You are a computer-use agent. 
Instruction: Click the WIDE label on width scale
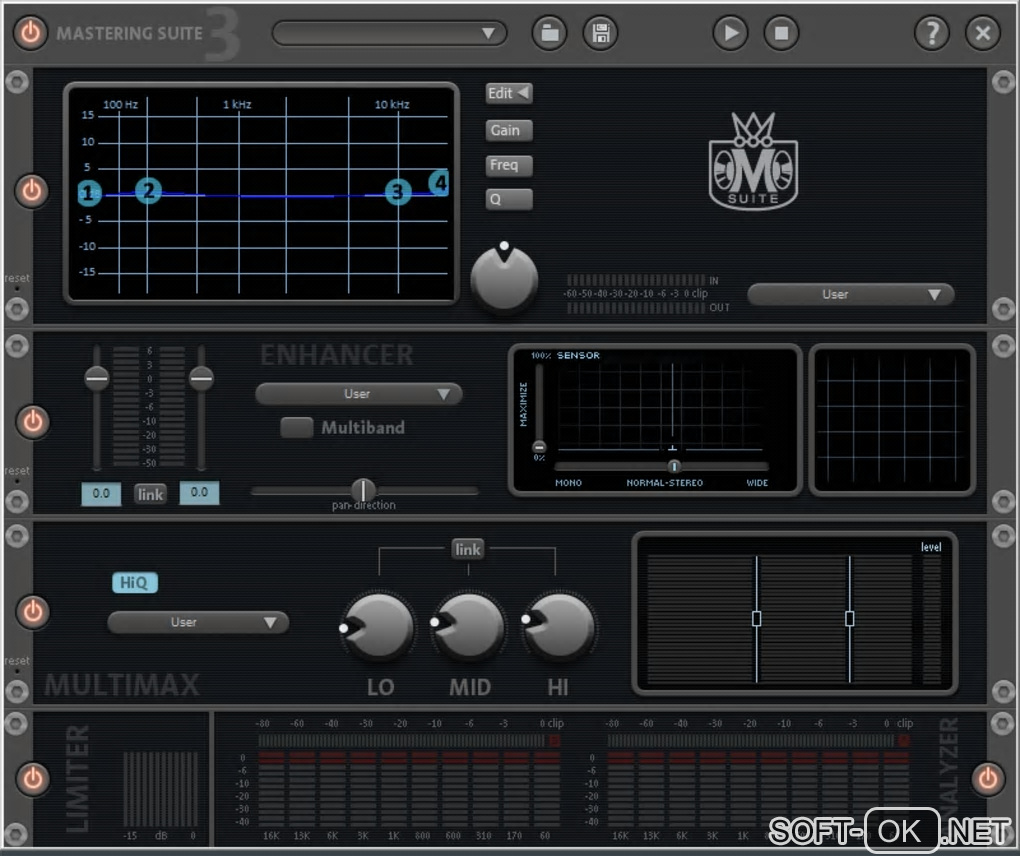[757, 483]
